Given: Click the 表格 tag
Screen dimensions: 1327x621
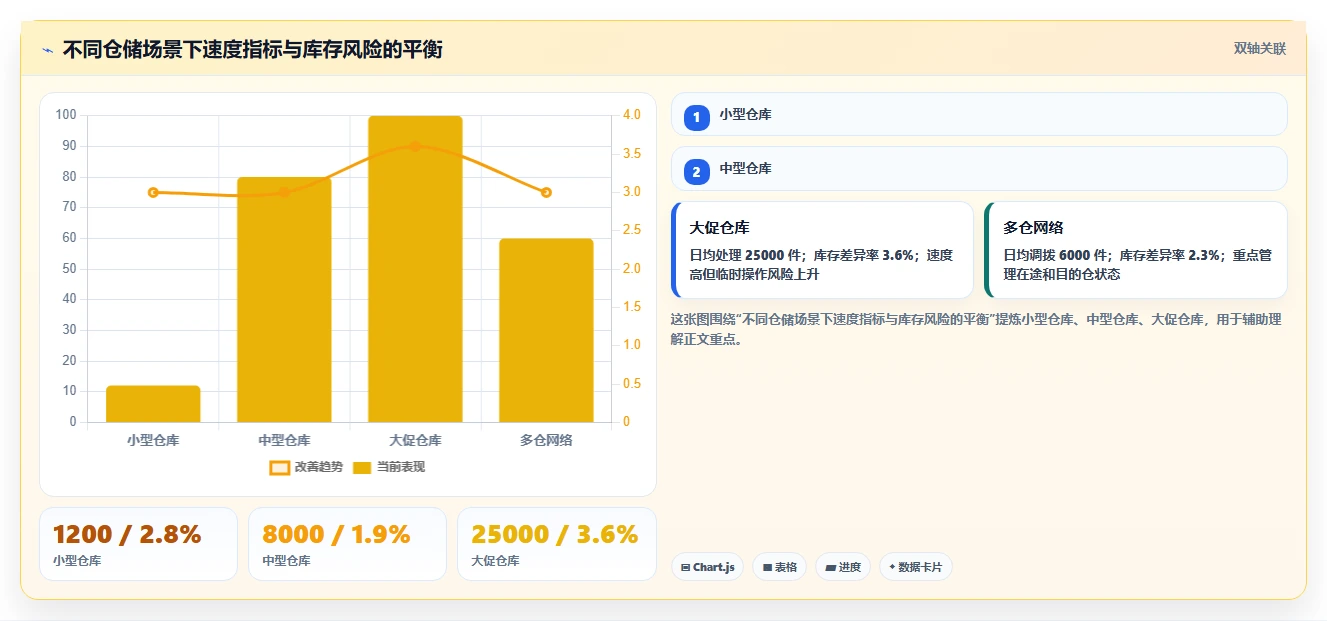Looking at the screenshot, I should (x=779, y=567).
